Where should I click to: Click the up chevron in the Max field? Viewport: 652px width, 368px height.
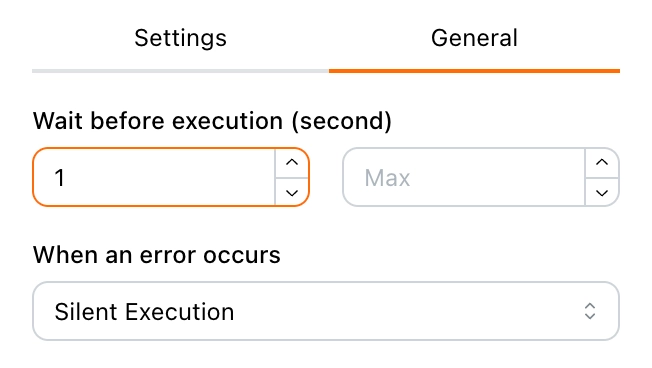602,163
